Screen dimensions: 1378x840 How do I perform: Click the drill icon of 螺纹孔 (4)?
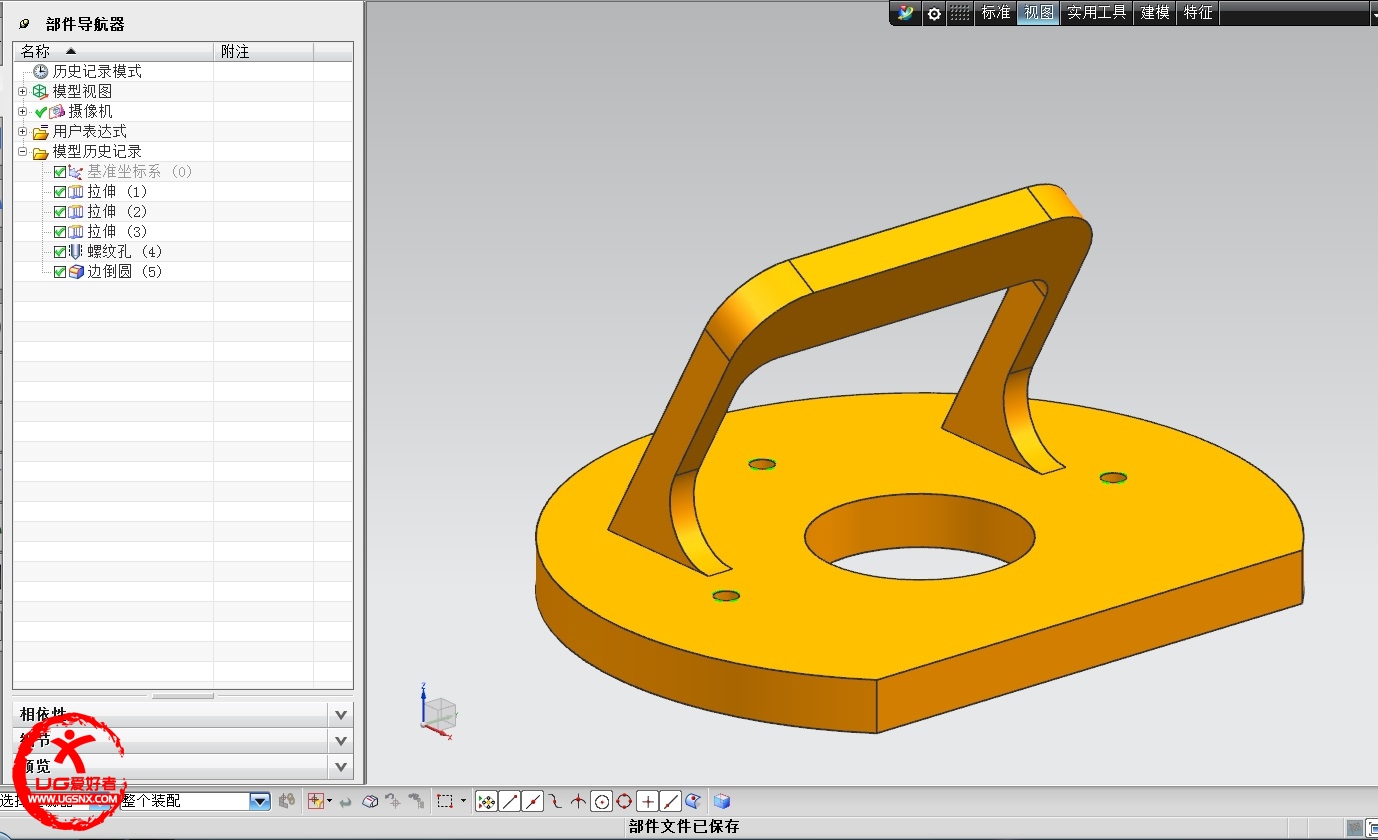[76, 251]
